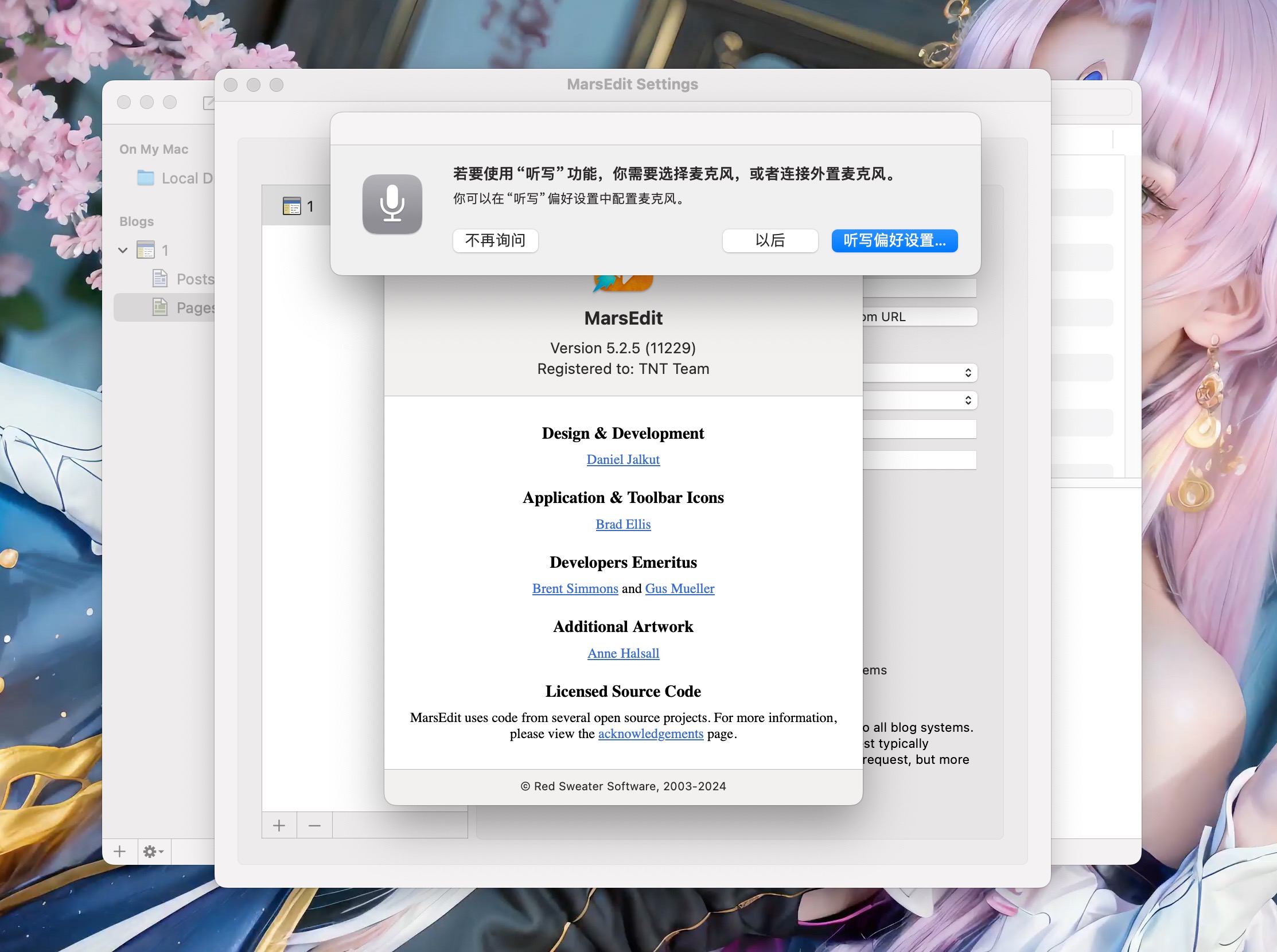The width and height of the screenshot is (1277, 952).
Task: Click the text field above the URL field in Settings
Action: 920,287
